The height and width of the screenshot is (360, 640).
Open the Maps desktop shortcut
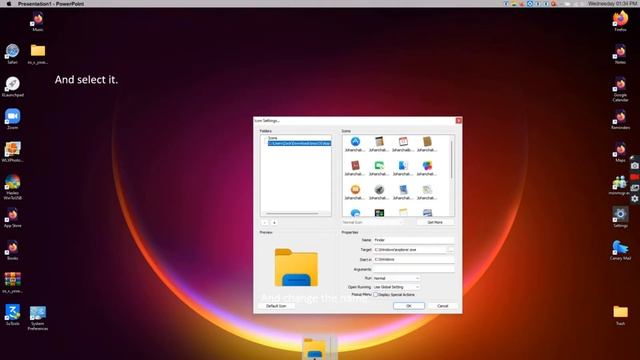tap(620, 152)
